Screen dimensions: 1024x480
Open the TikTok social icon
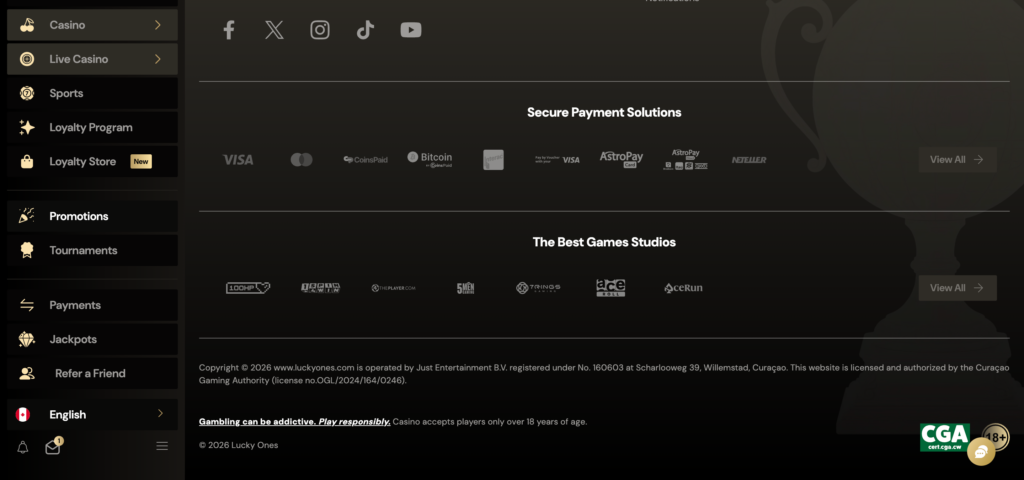pyautogui.click(x=365, y=30)
